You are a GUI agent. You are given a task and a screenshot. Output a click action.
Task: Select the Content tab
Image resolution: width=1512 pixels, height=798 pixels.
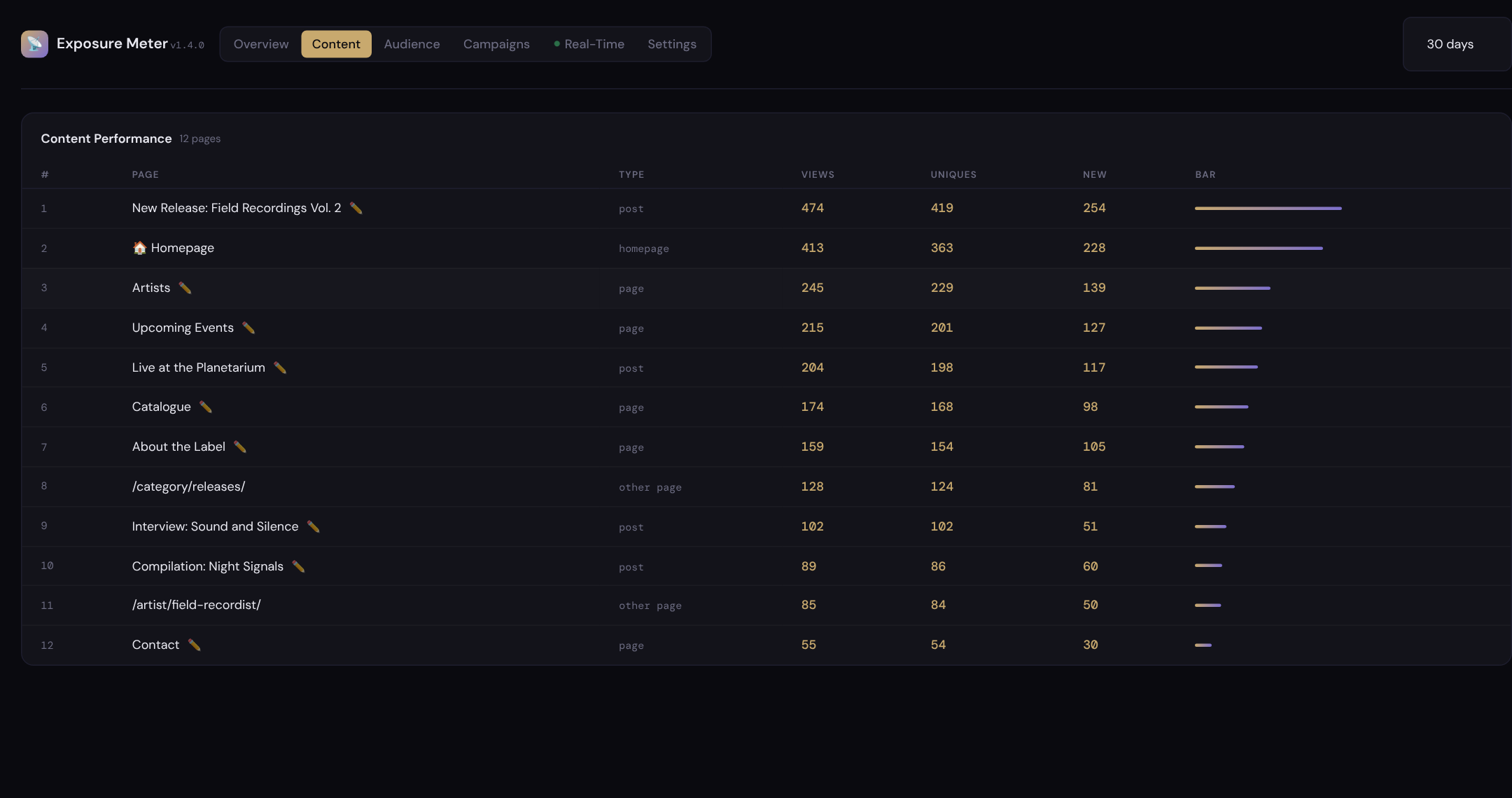click(x=336, y=44)
